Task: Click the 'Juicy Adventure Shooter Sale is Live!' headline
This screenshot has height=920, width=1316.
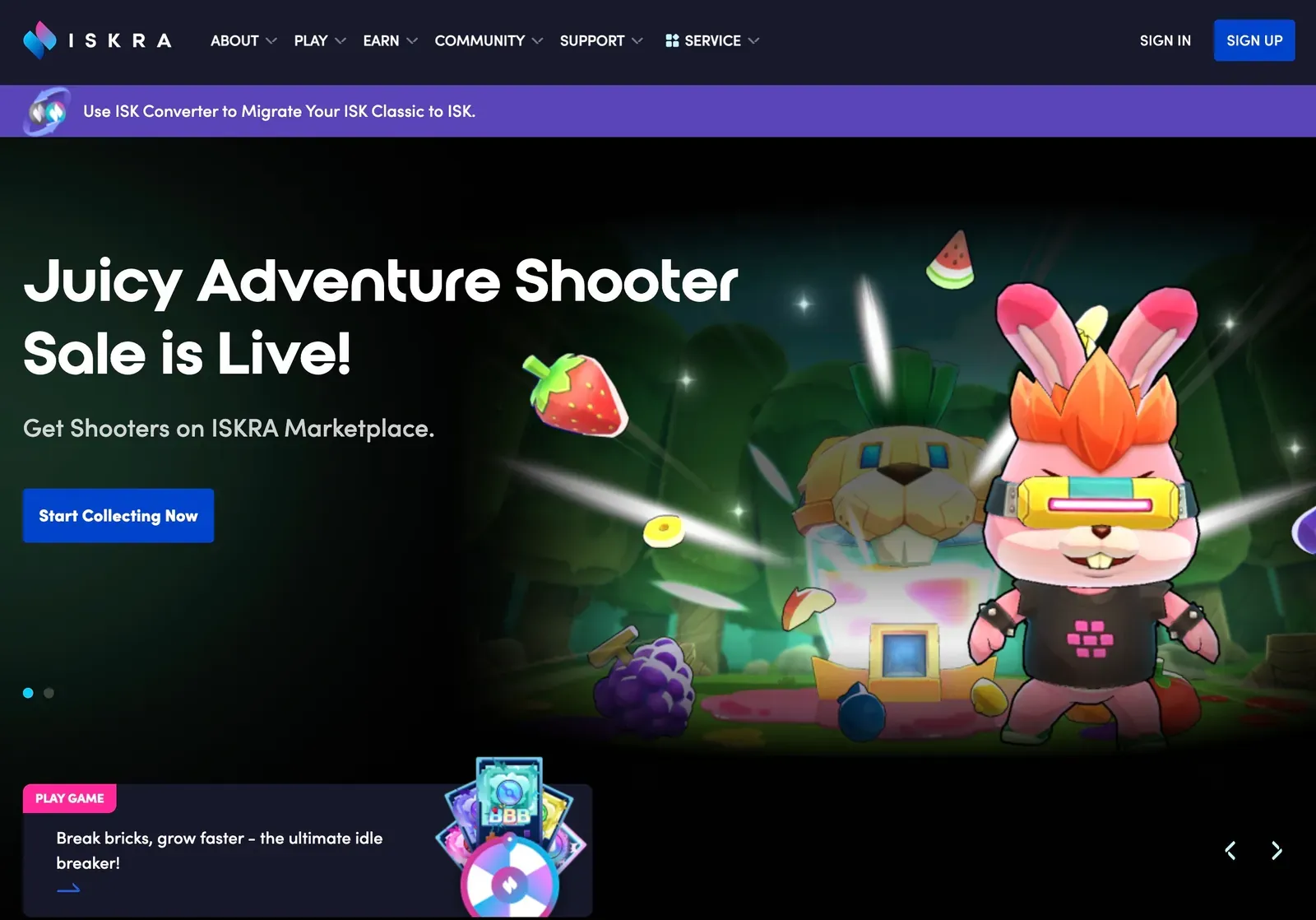Action: [x=381, y=317]
